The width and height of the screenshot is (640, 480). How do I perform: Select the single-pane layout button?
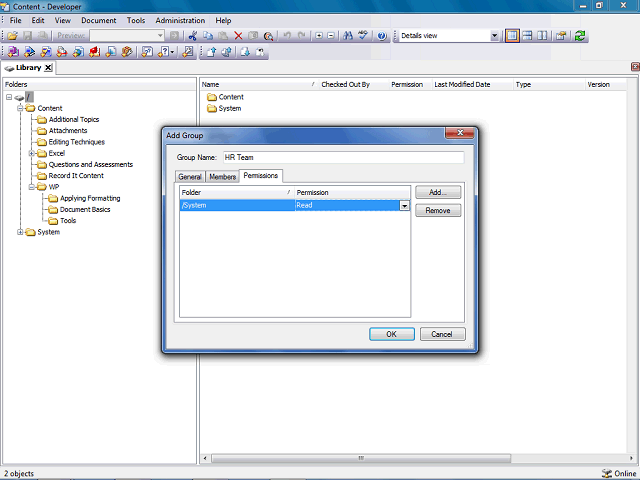(512, 36)
